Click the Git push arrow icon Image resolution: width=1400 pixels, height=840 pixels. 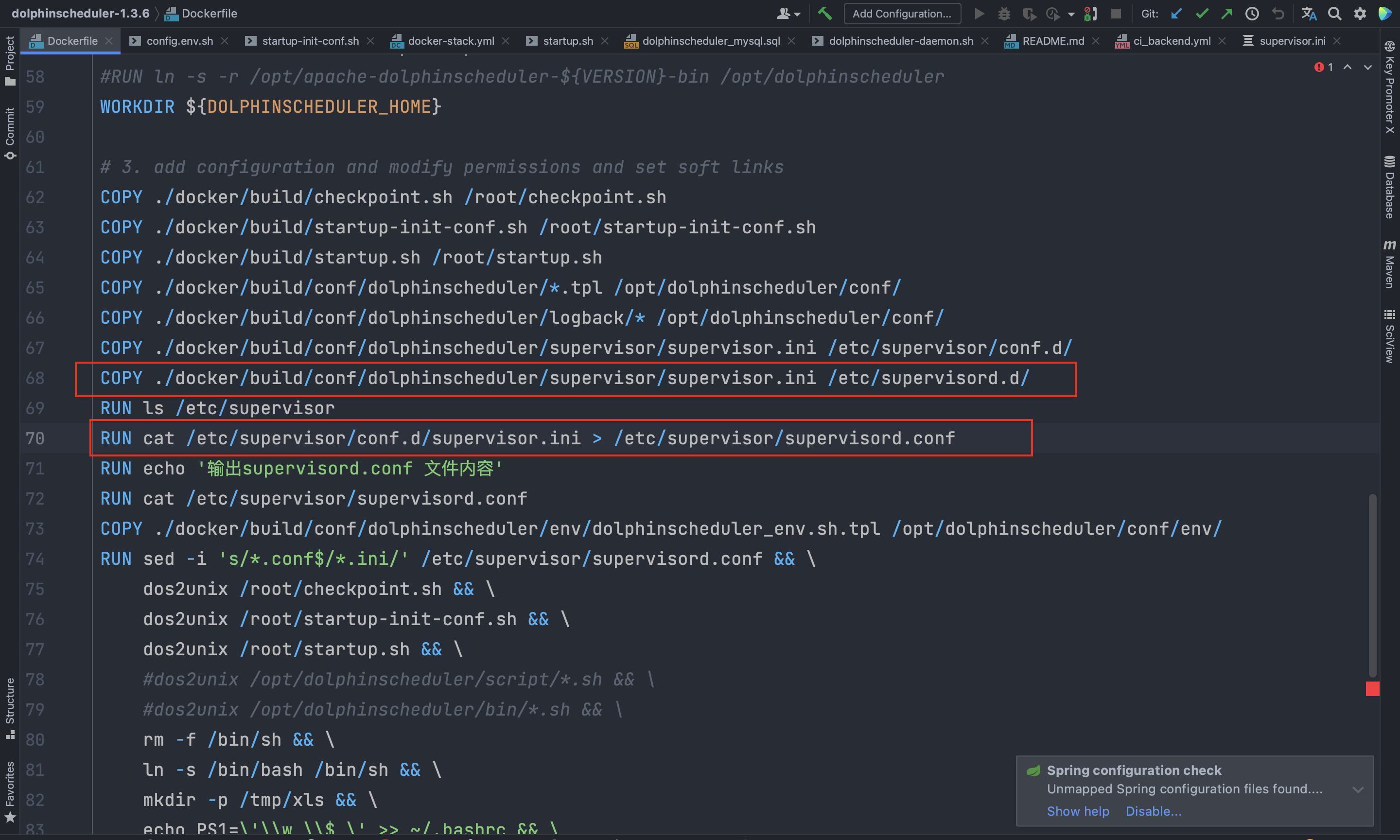click(x=1226, y=14)
